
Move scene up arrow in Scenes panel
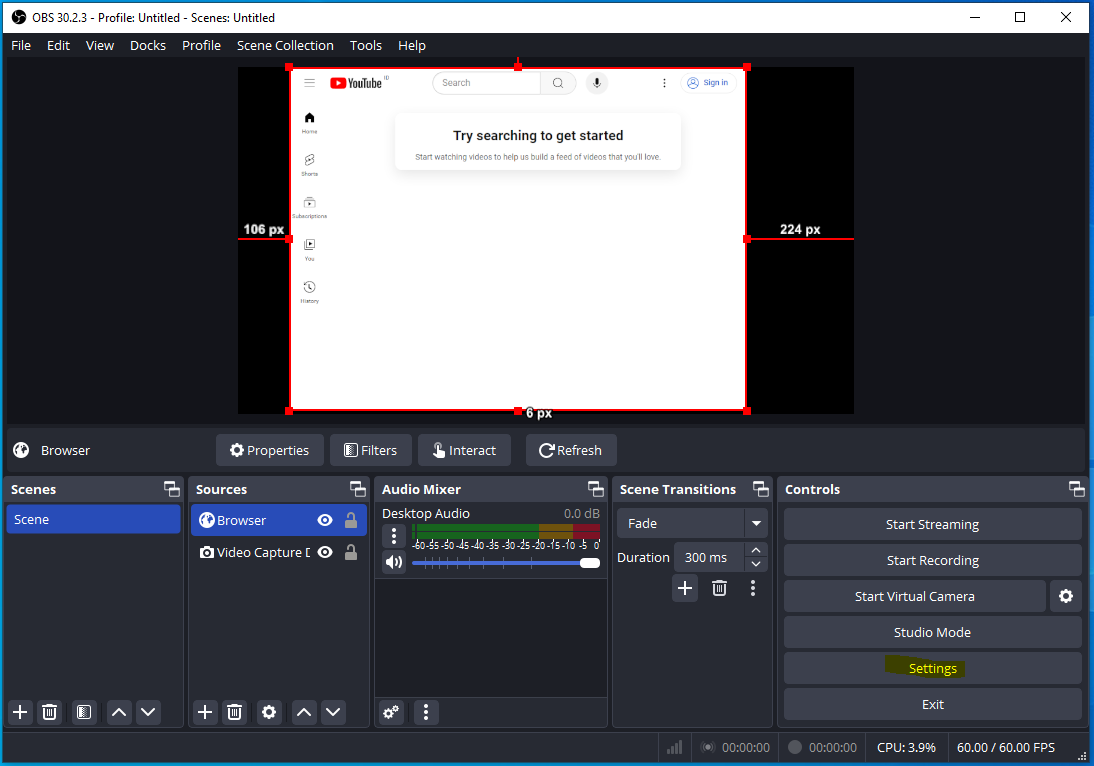(119, 712)
